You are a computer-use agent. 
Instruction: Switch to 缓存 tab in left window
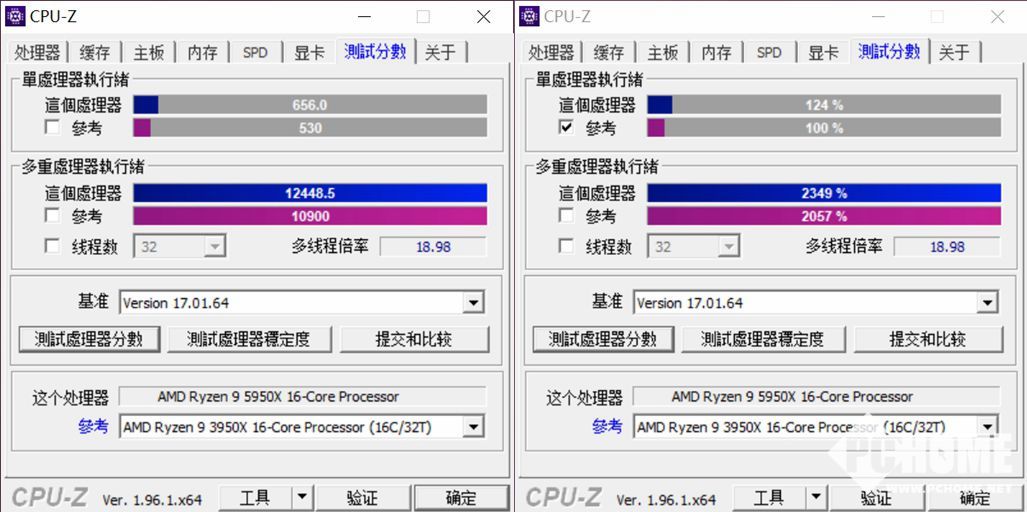[x=95, y=52]
